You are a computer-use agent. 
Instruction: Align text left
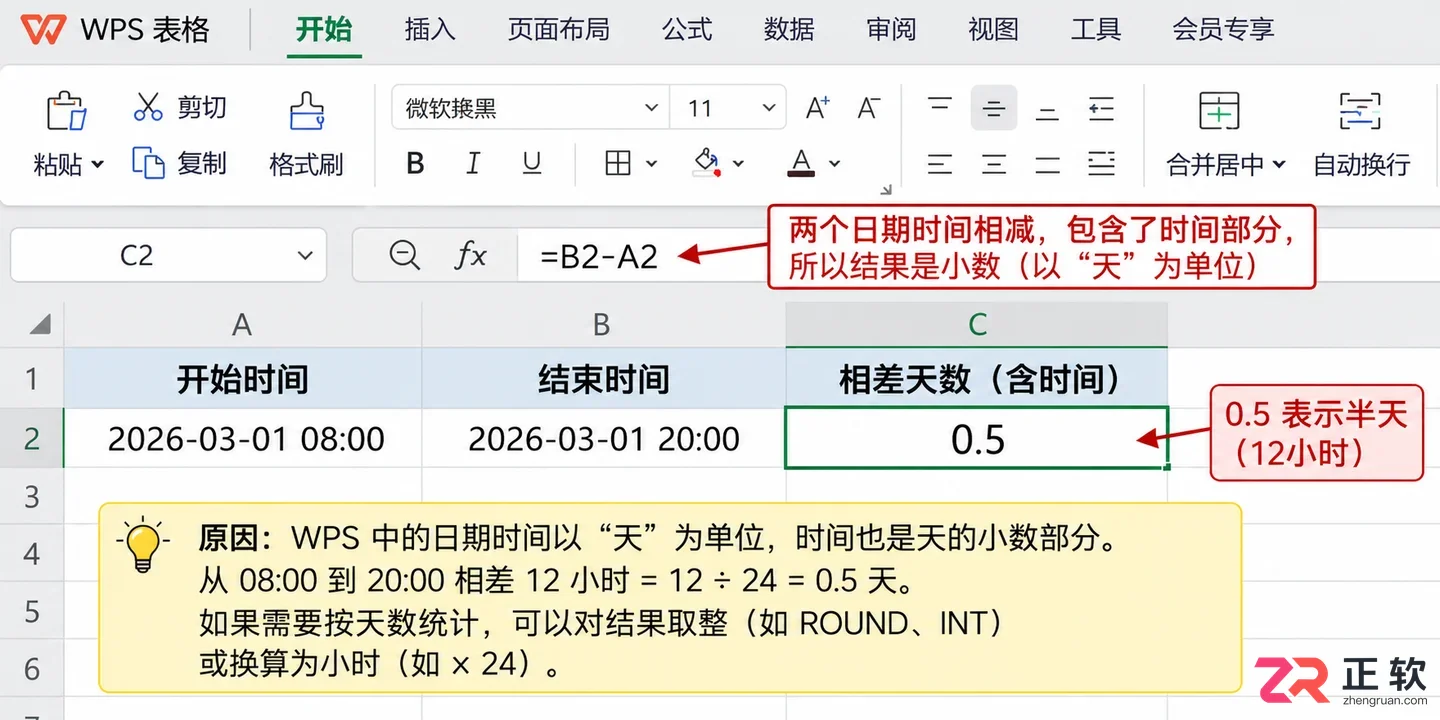tap(940, 163)
